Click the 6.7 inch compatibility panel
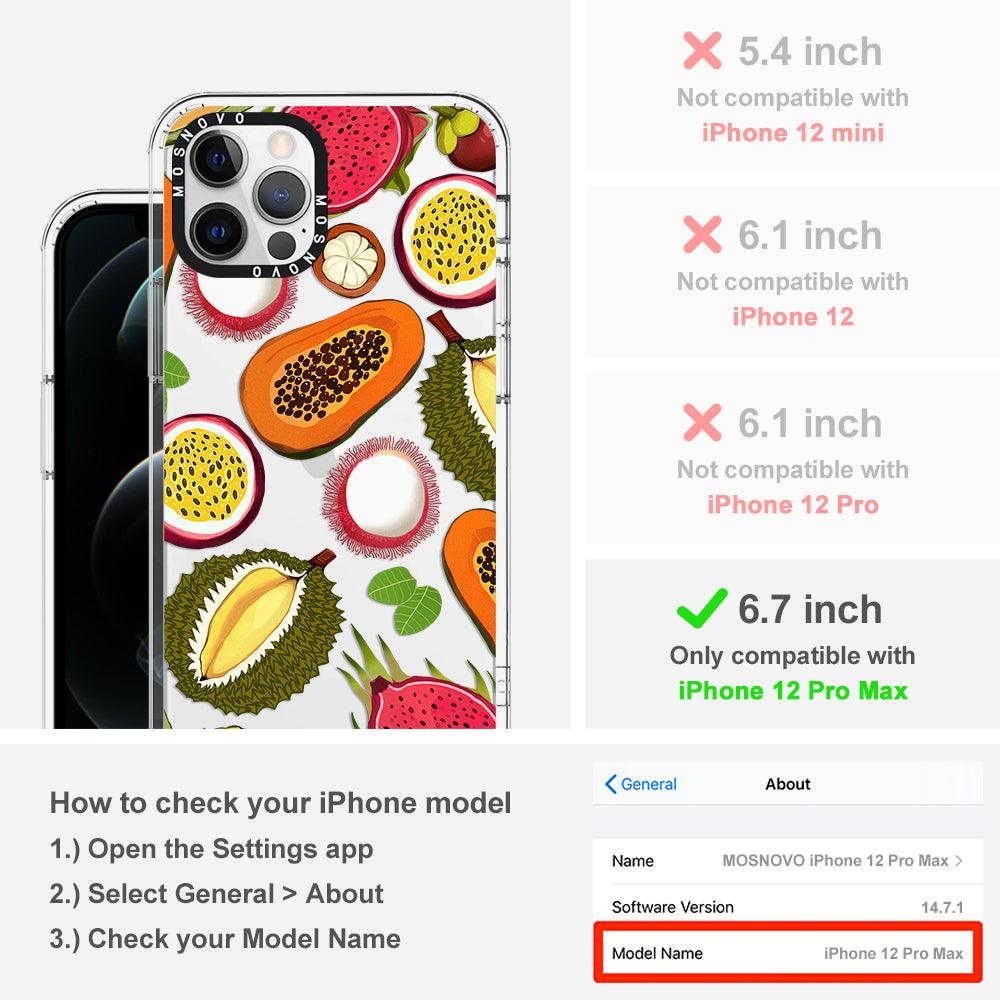This screenshot has width=1000, height=1000. tap(793, 644)
